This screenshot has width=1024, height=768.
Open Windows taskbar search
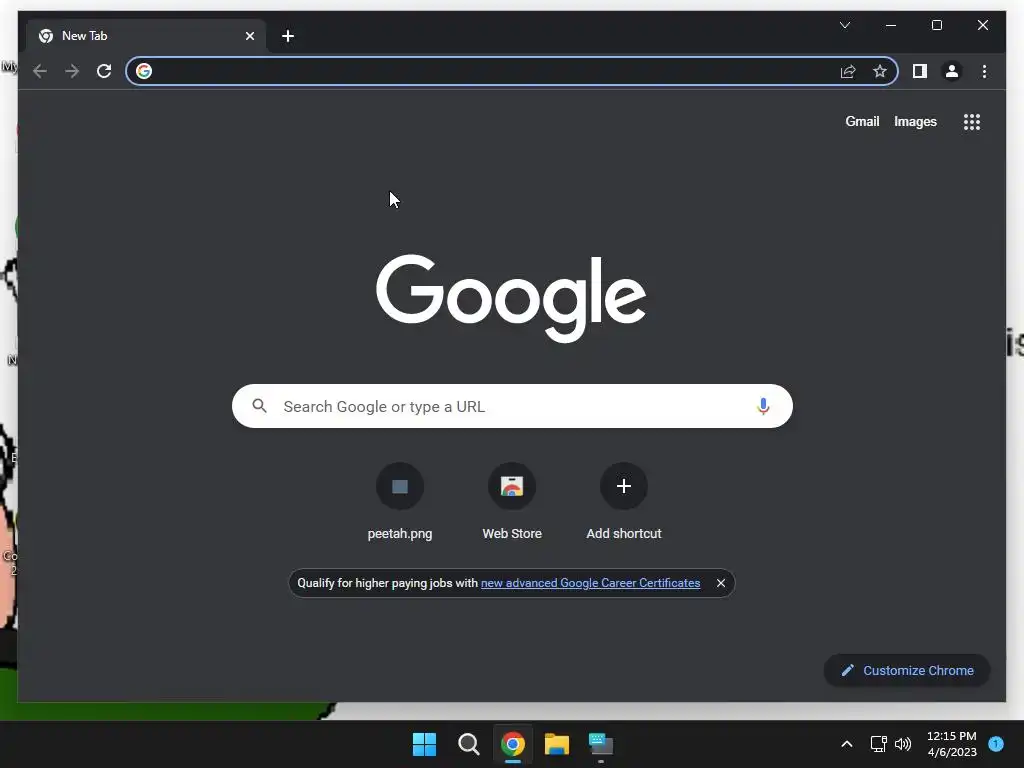469,744
